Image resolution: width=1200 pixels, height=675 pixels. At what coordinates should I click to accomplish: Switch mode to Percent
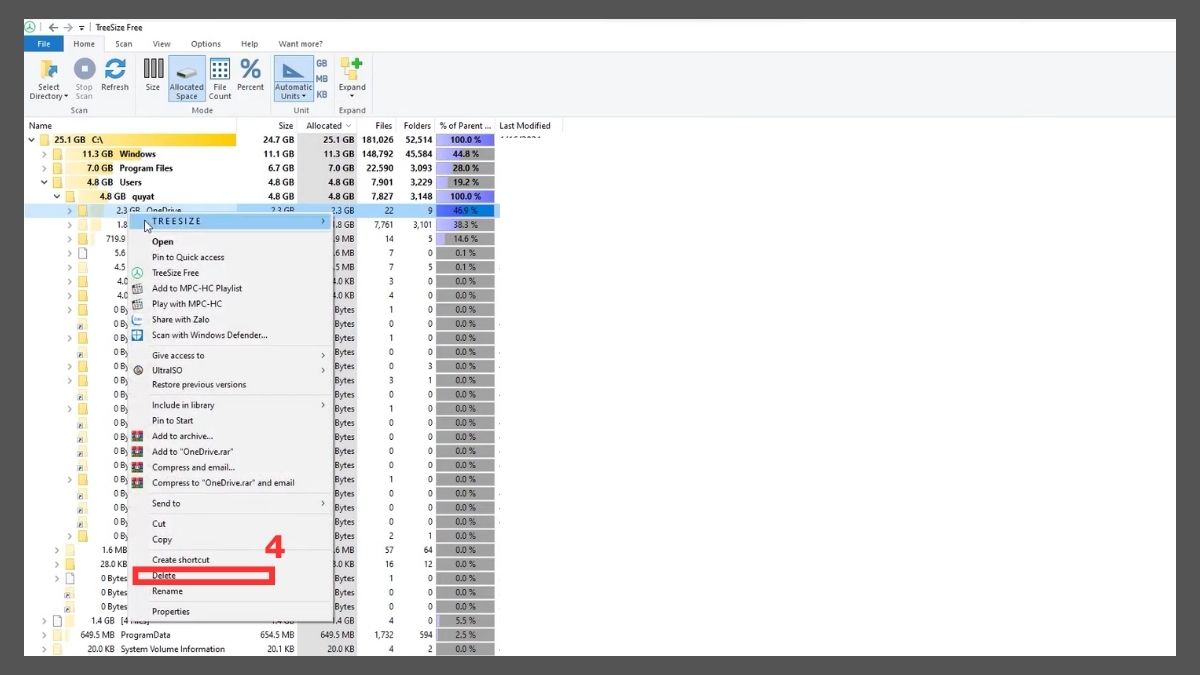(x=250, y=75)
